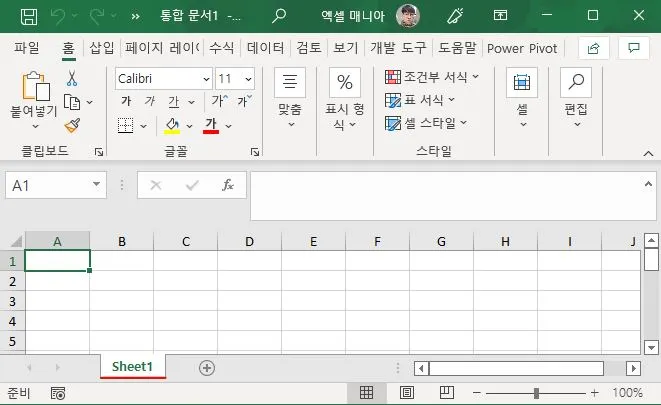Click the zoom slider handle
This screenshot has height=405, width=661.
[536, 393]
